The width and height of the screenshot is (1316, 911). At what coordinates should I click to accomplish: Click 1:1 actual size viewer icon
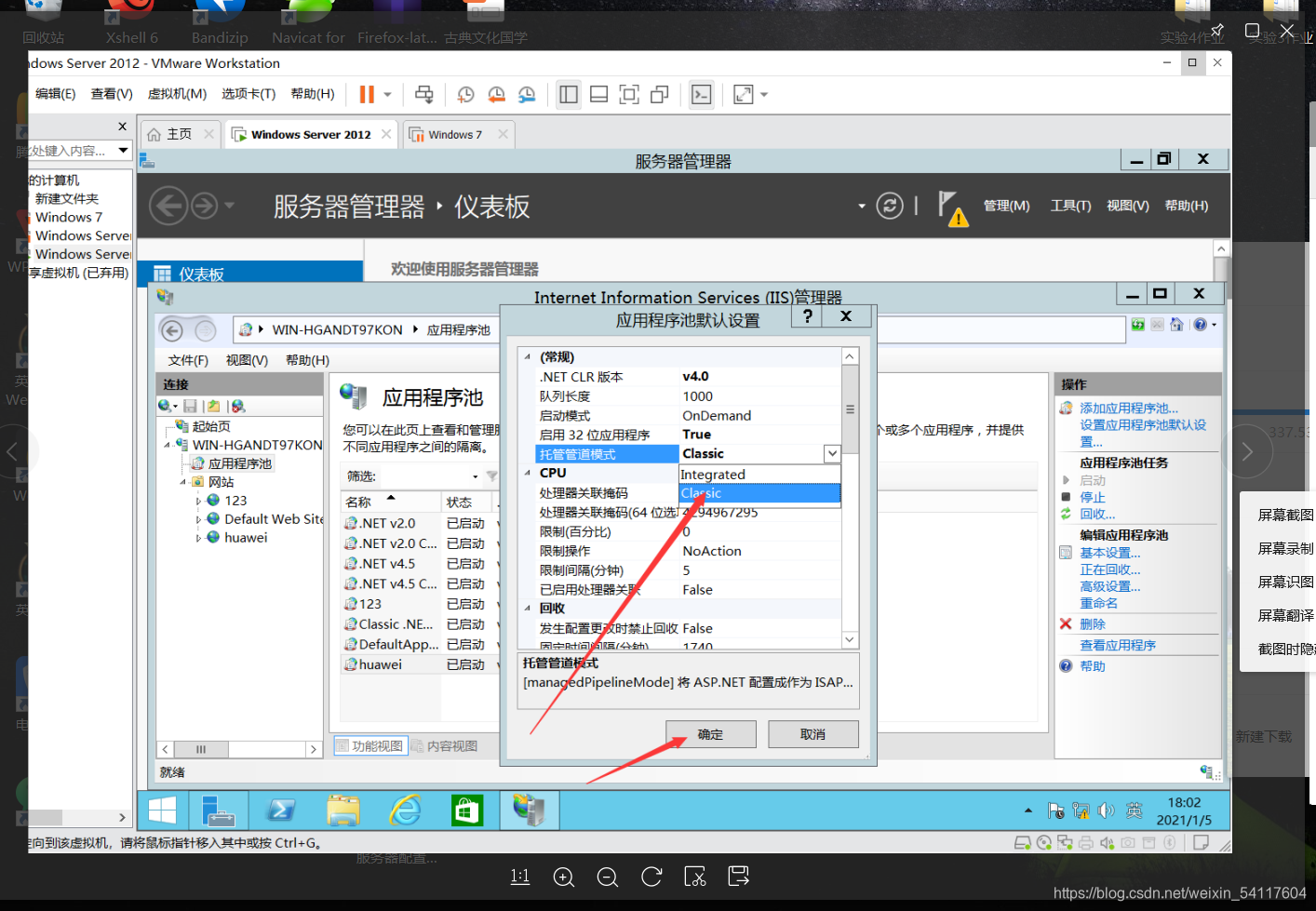[x=519, y=877]
